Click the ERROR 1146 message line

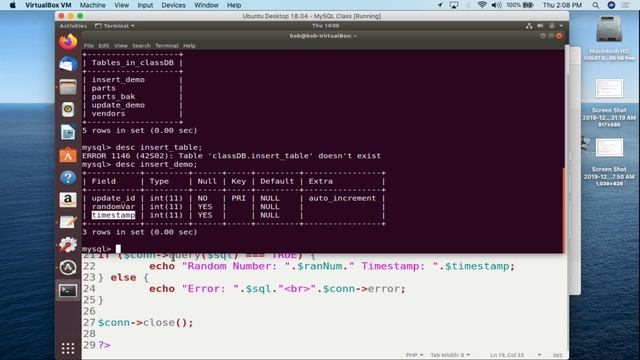coord(231,156)
